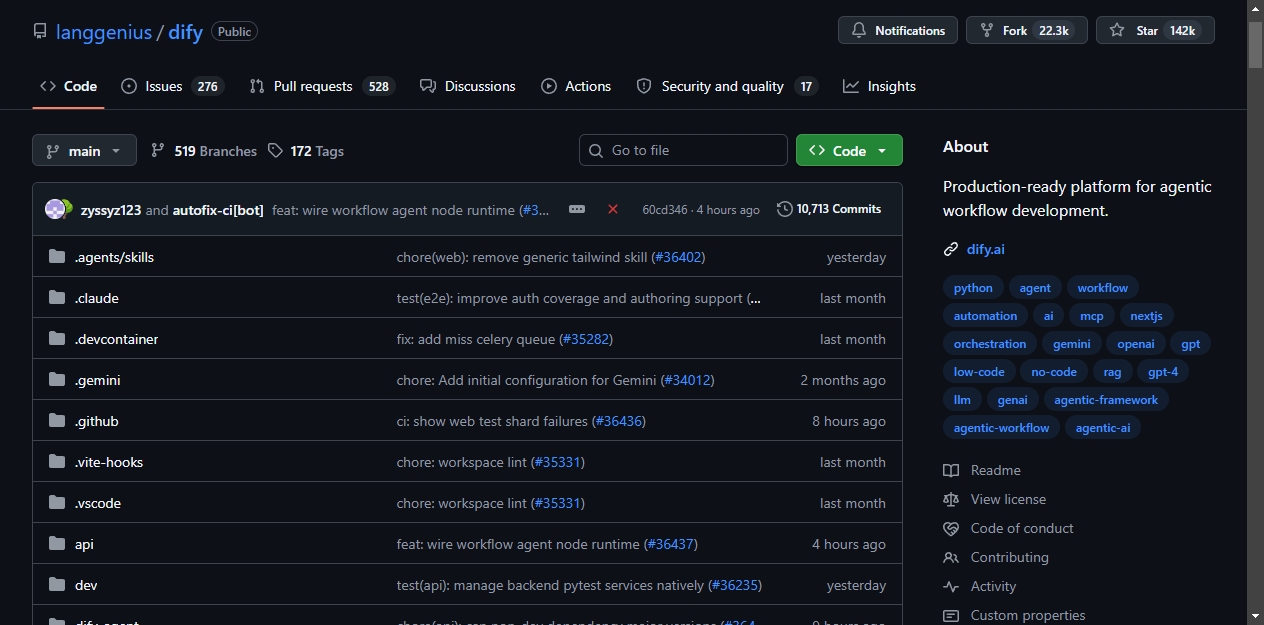Open the Security and quality tab
1264x625 pixels.
727,86
